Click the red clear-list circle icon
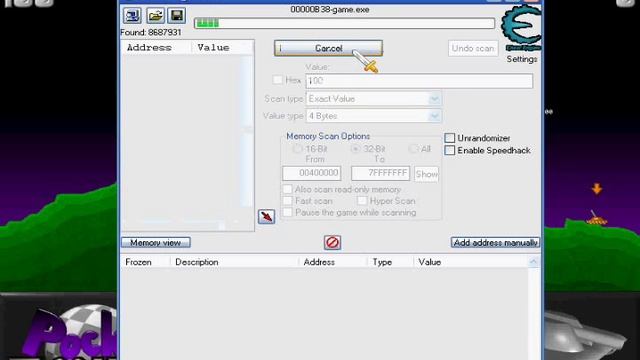640x360 pixels. click(x=332, y=242)
